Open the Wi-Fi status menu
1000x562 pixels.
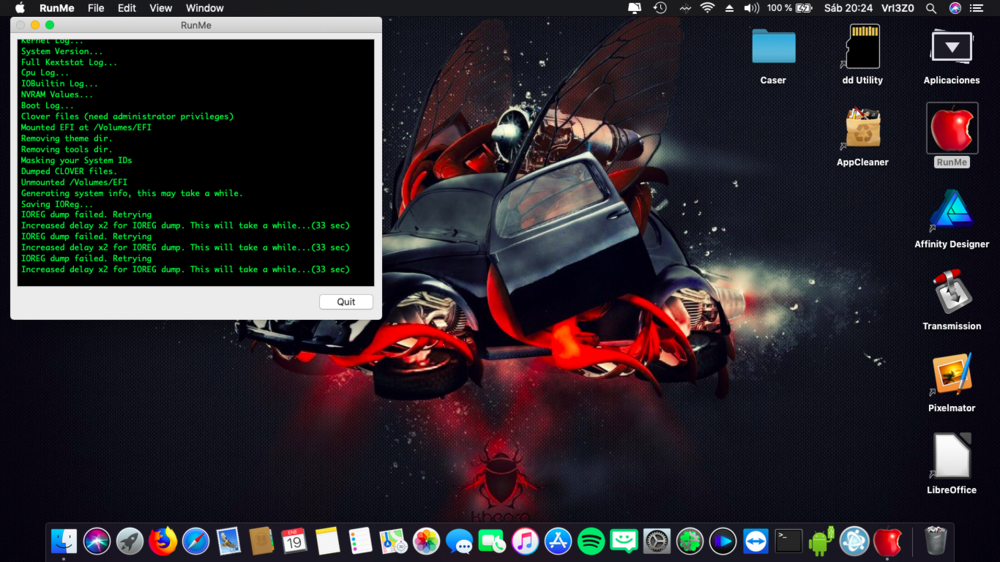(x=707, y=8)
